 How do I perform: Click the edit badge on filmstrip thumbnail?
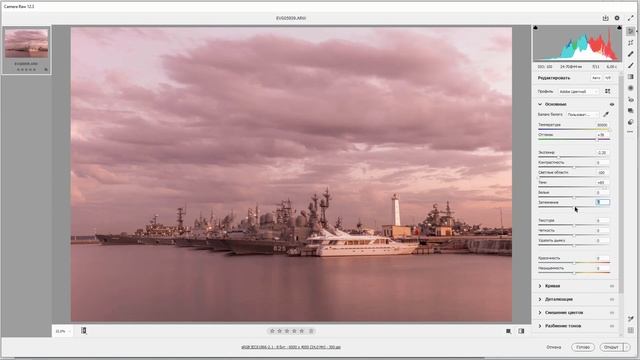(x=46, y=70)
